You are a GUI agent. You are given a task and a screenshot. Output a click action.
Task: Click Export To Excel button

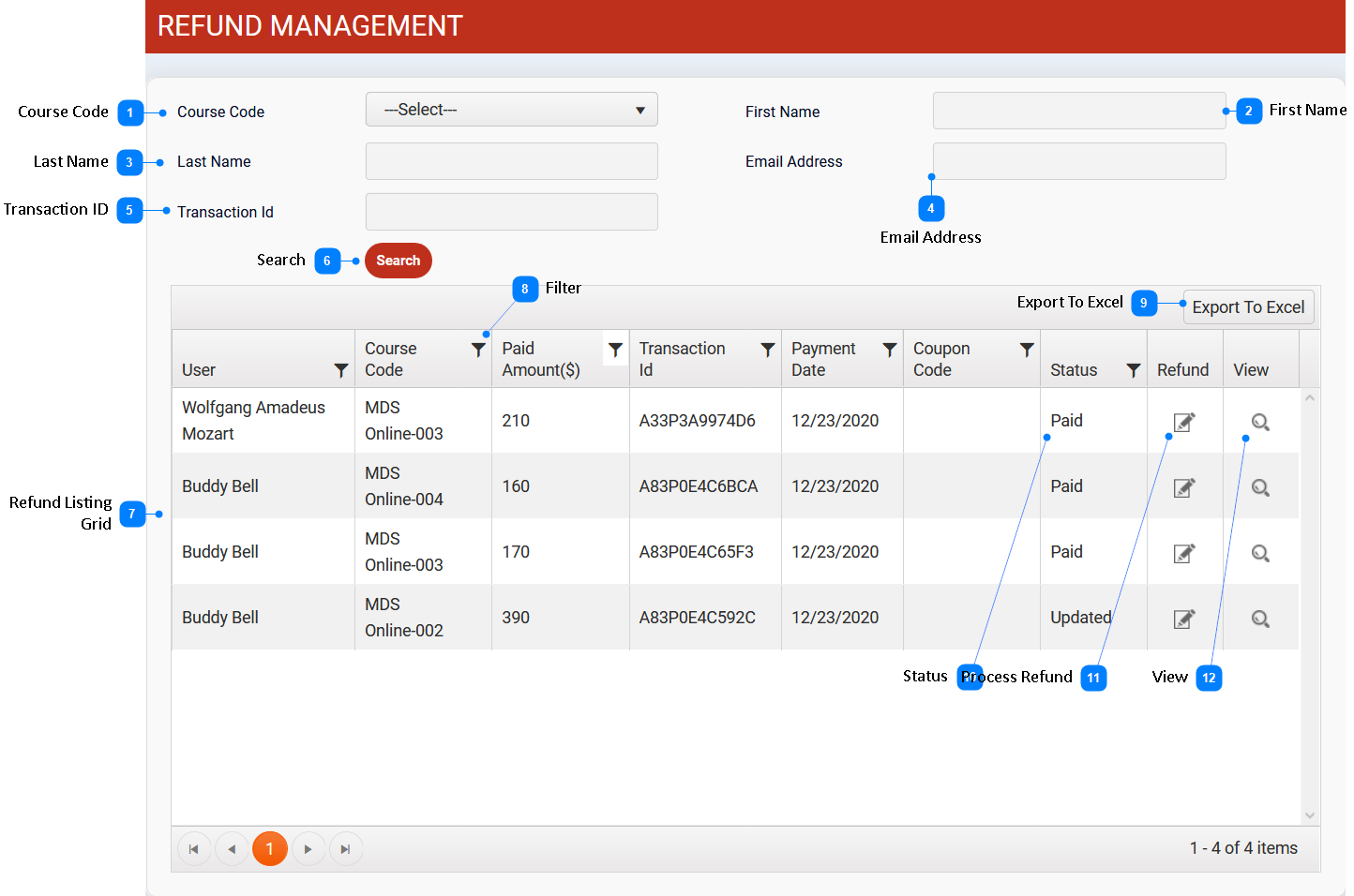[1248, 307]
